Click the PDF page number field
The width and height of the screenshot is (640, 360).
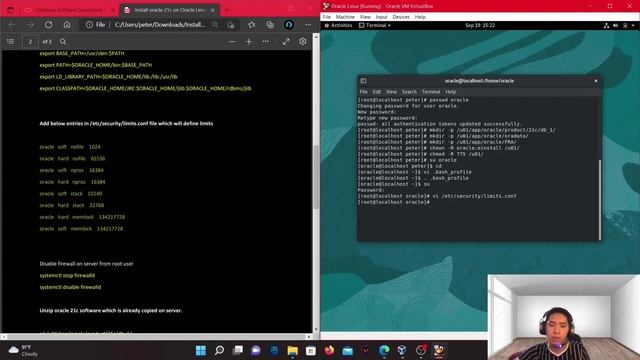[30, 42]
